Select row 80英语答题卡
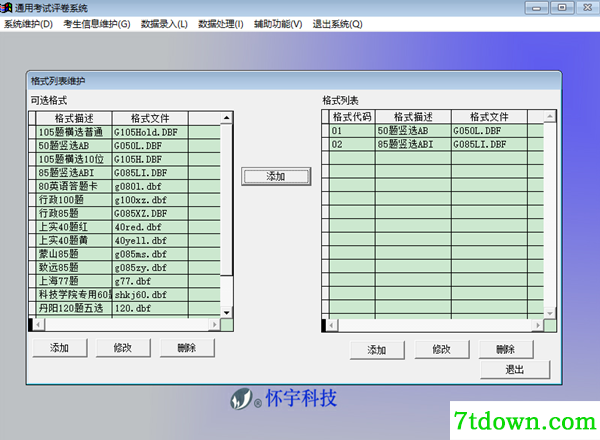 74,186
